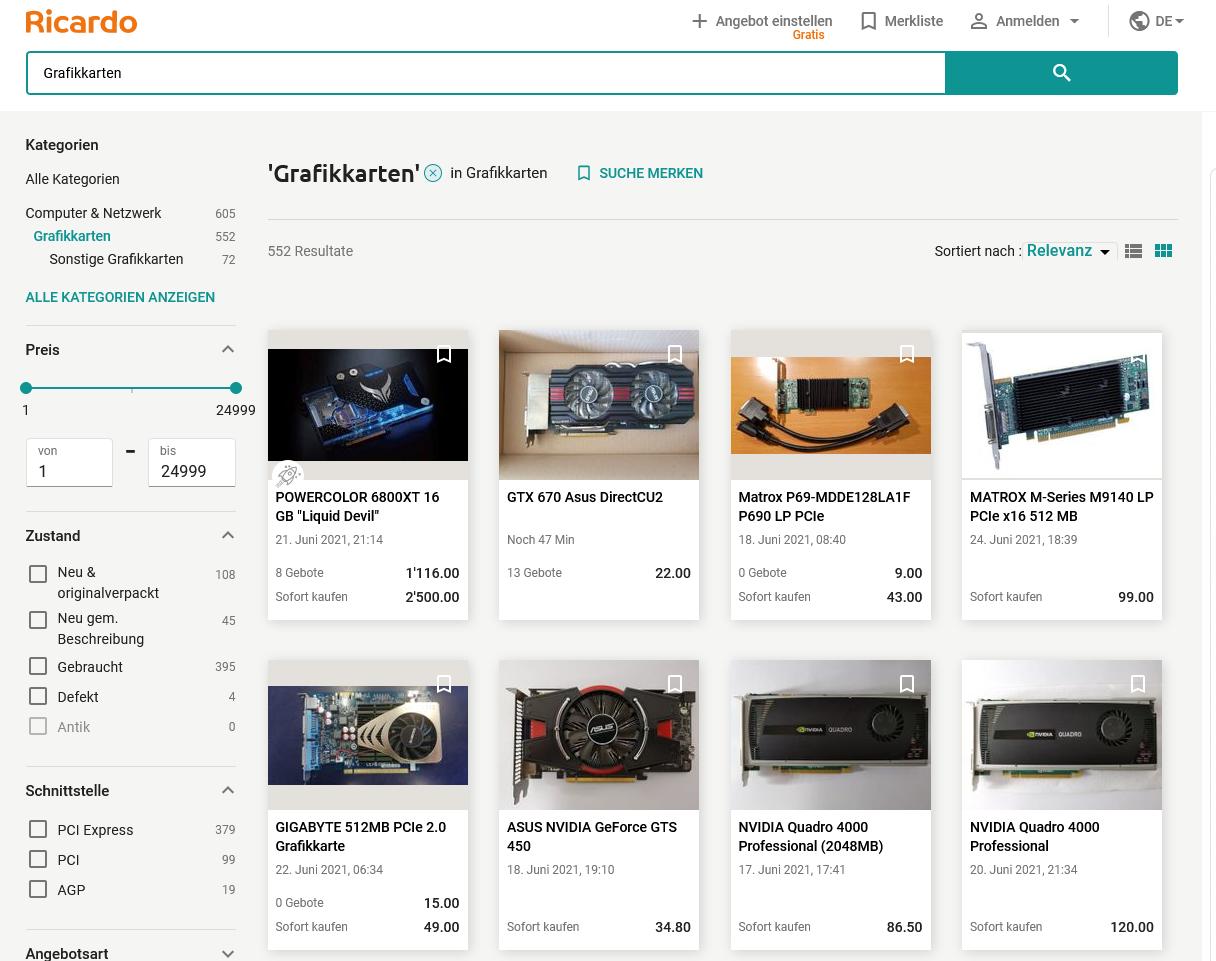The image size is (1216, 961).
Task: Select 'Alle Kategorien' in the category list
Action: (x=72, y=179)
